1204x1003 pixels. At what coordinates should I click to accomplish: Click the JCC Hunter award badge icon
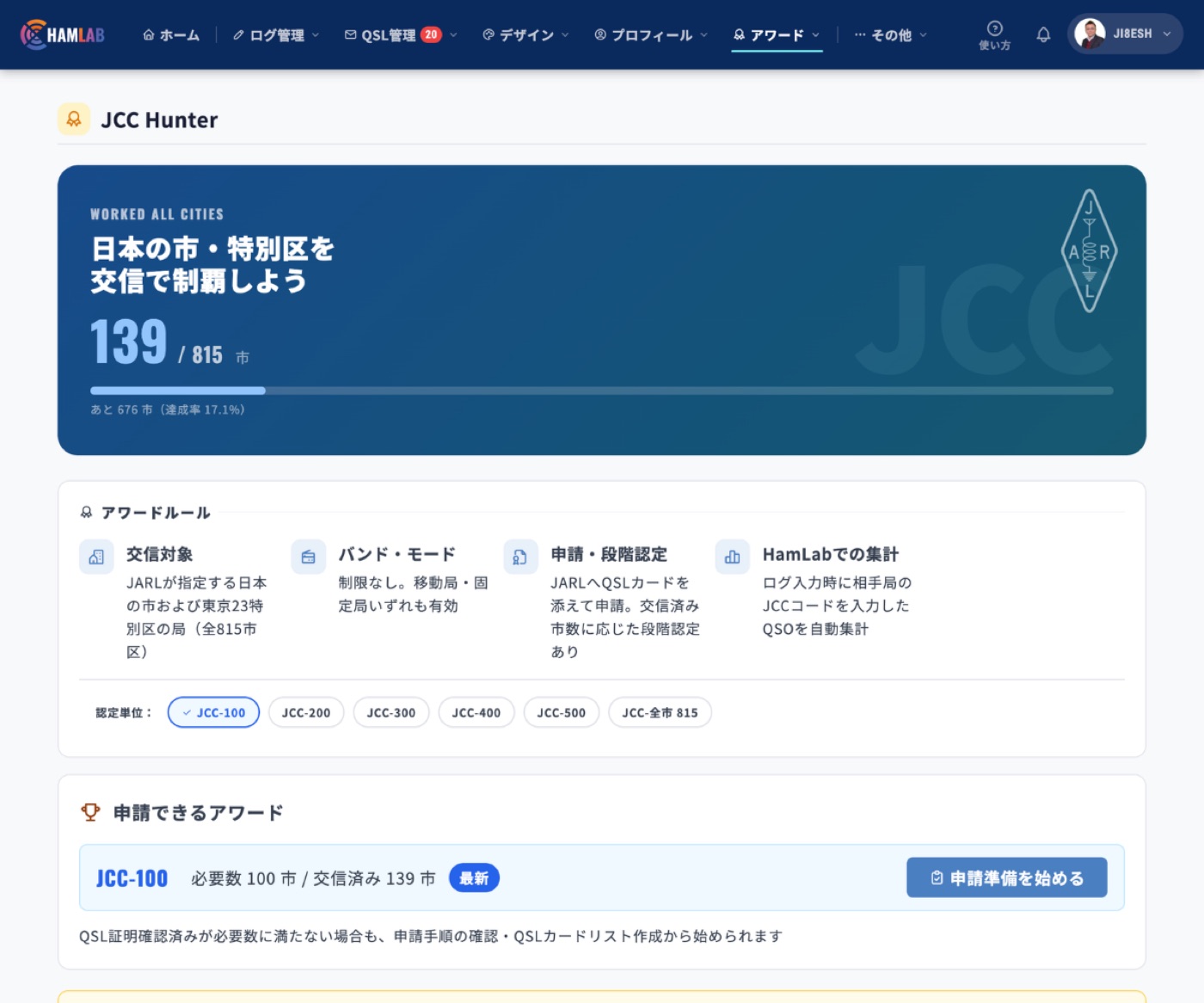point(74,120)
